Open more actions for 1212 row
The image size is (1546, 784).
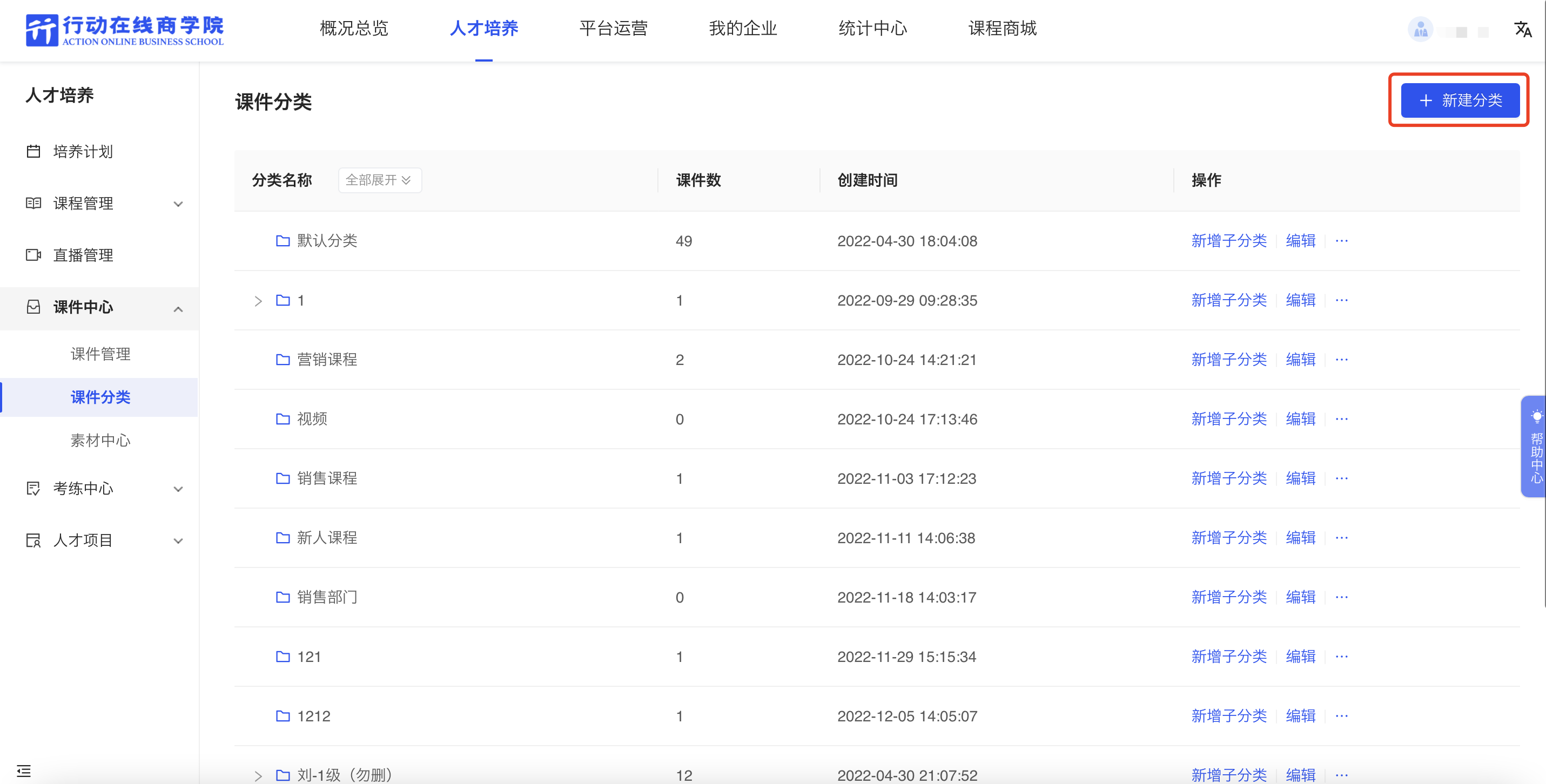[x=1341, y=715]
